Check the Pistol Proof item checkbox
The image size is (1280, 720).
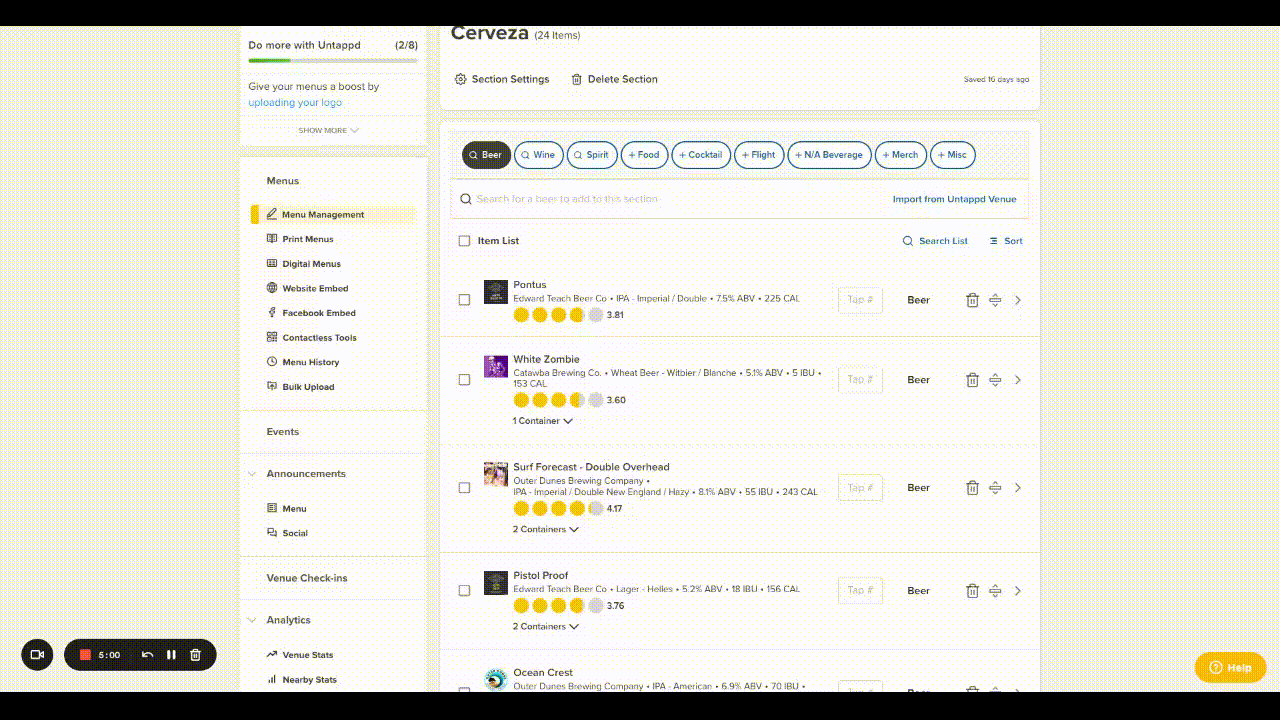464,591
